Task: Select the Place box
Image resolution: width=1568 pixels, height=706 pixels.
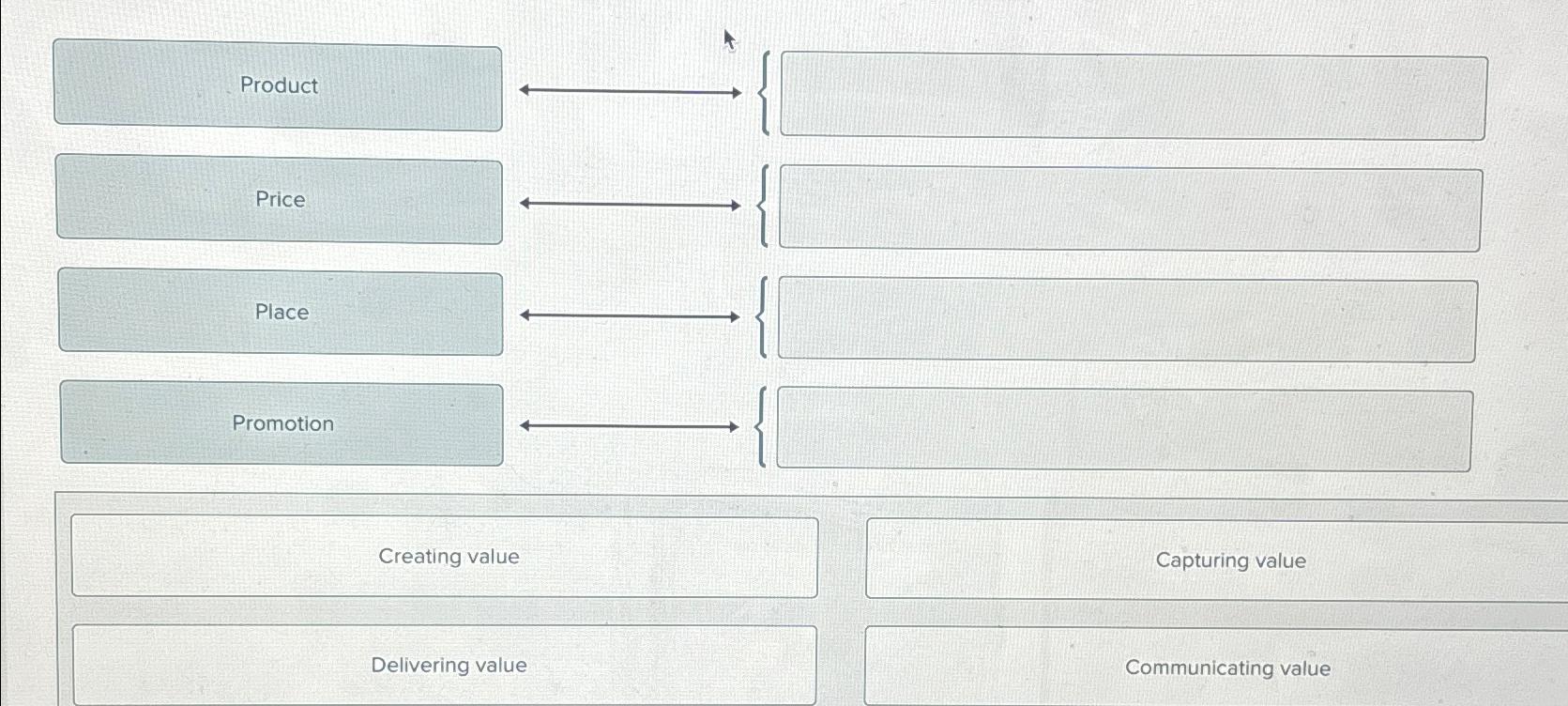Action: pyautogui.click(x=281, y=312)
